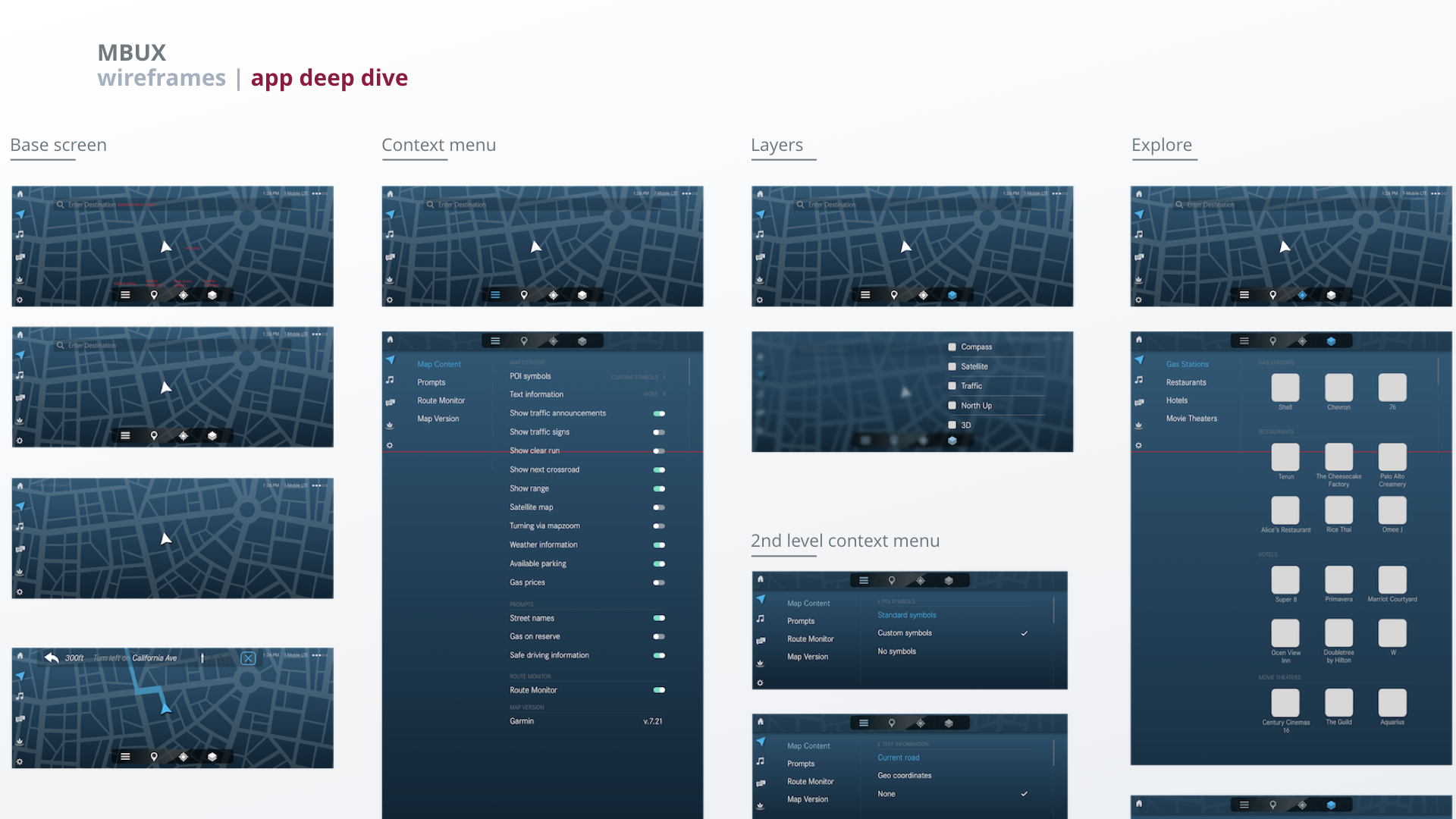Expand POI symbols via Custom Symbols chevron
1456x819 pixels.
[x=664, y=377]
